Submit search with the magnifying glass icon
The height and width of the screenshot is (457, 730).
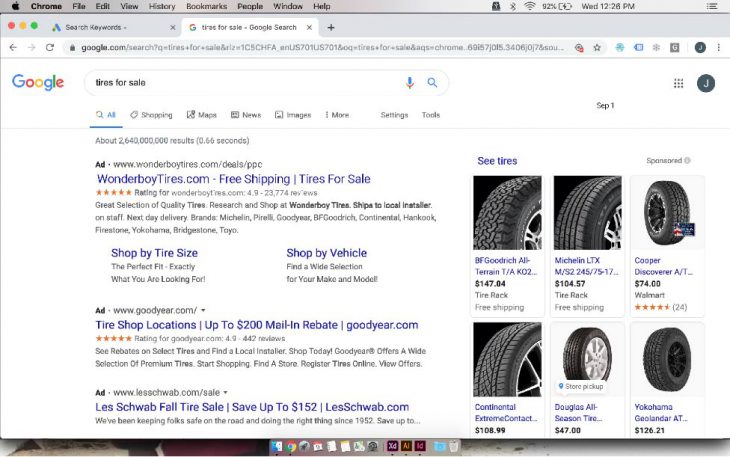432,83
